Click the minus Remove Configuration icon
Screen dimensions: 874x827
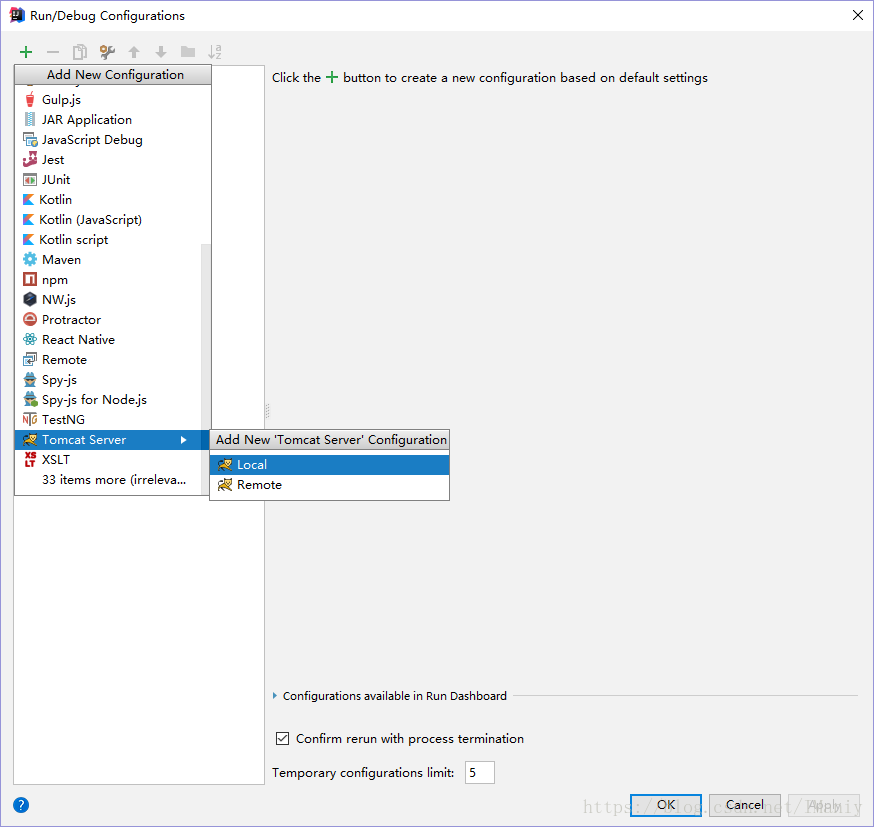tap(53, 52)
